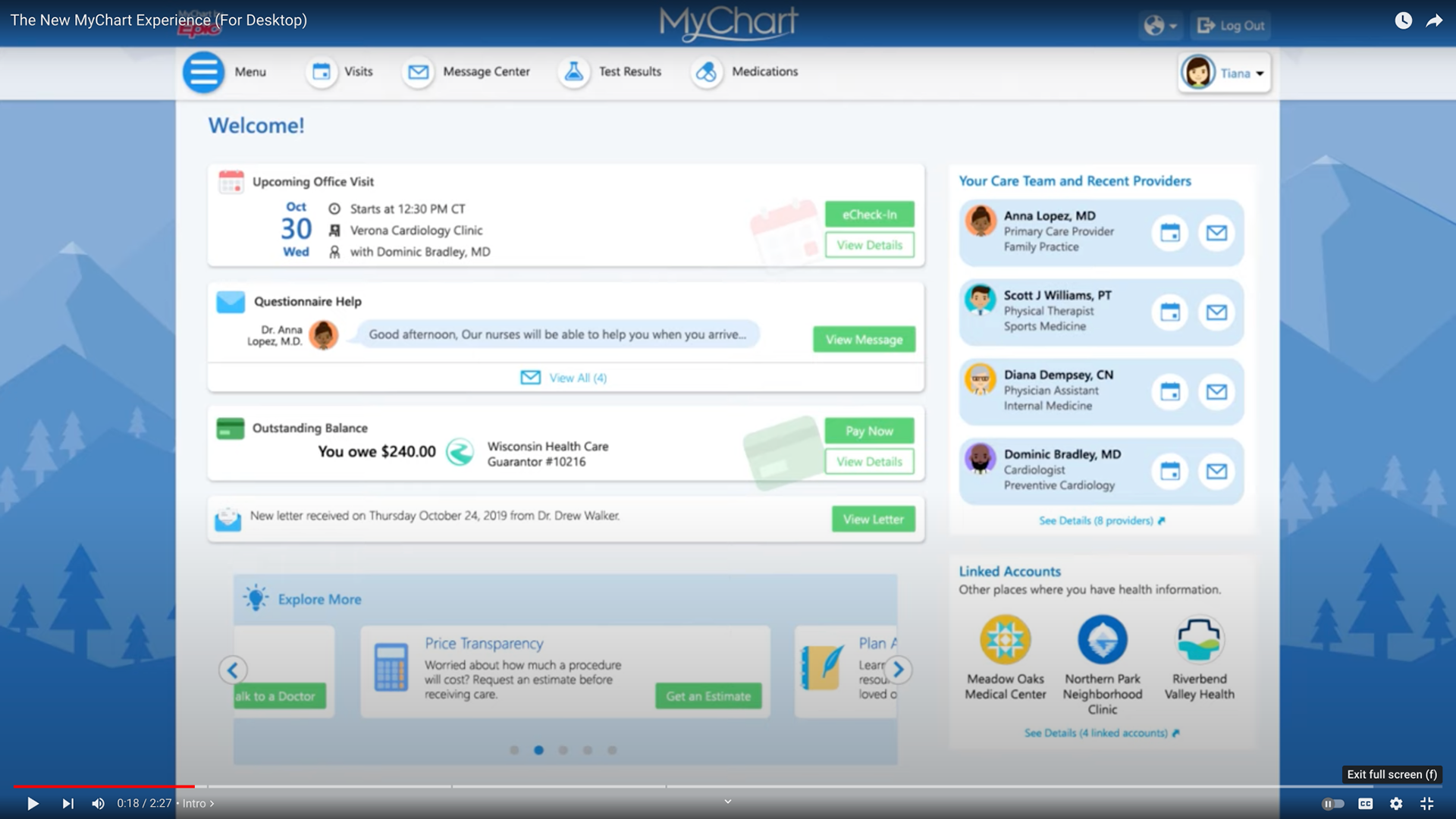Toggle closed captions button
This screenshot has height=819, width=1456.
tap(1365, 804)
